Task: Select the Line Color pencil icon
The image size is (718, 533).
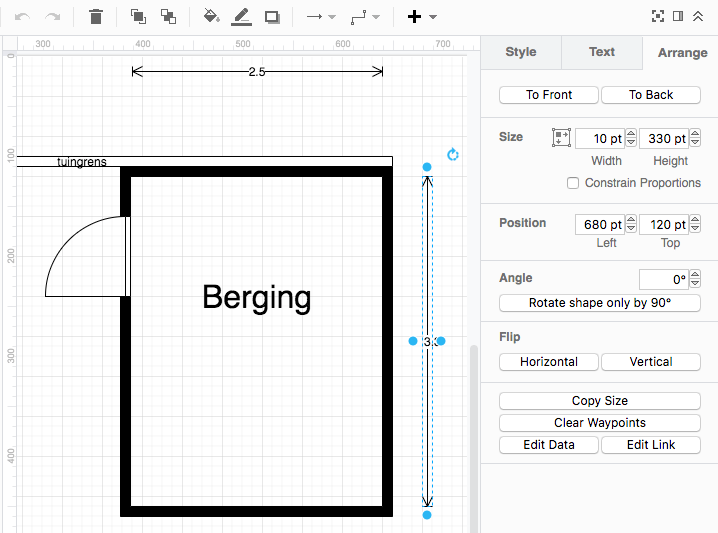Action: tap(241, 17)
